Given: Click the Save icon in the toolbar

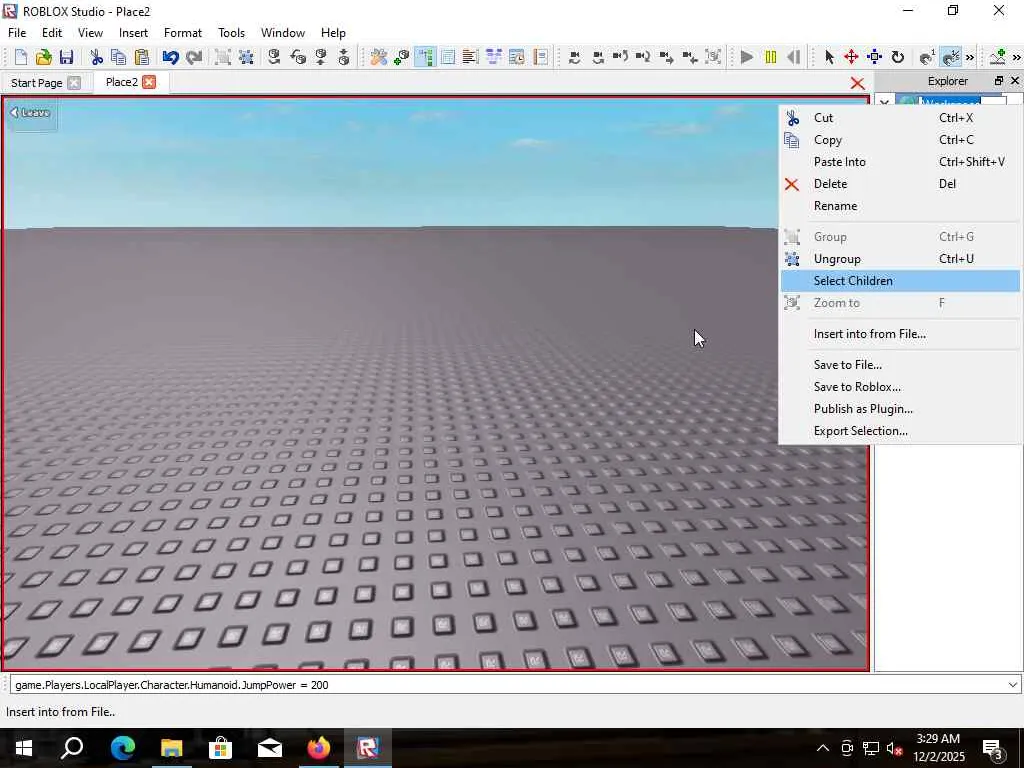Looking at the screenshot, I should click(x=66, y=58).
